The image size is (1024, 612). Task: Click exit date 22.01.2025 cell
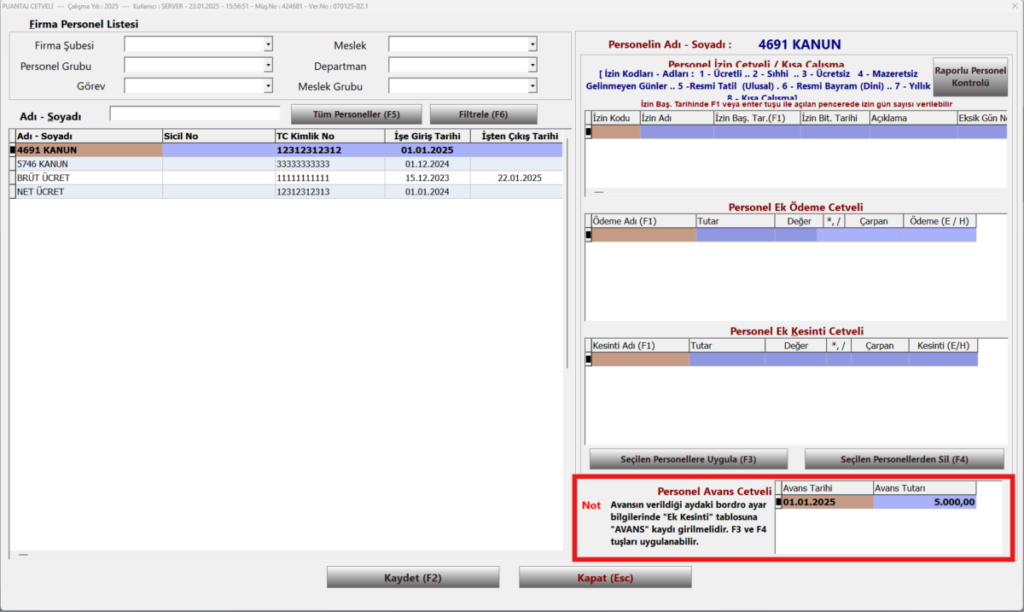point(519,178)
